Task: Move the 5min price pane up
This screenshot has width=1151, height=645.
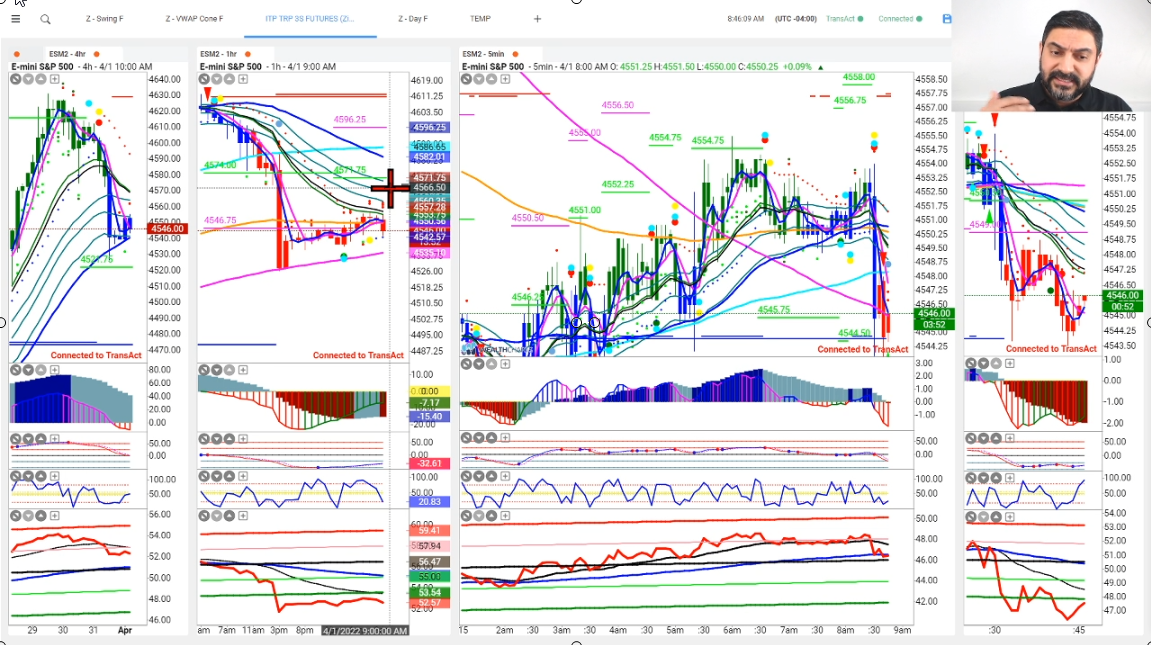Action: (491, 79)
